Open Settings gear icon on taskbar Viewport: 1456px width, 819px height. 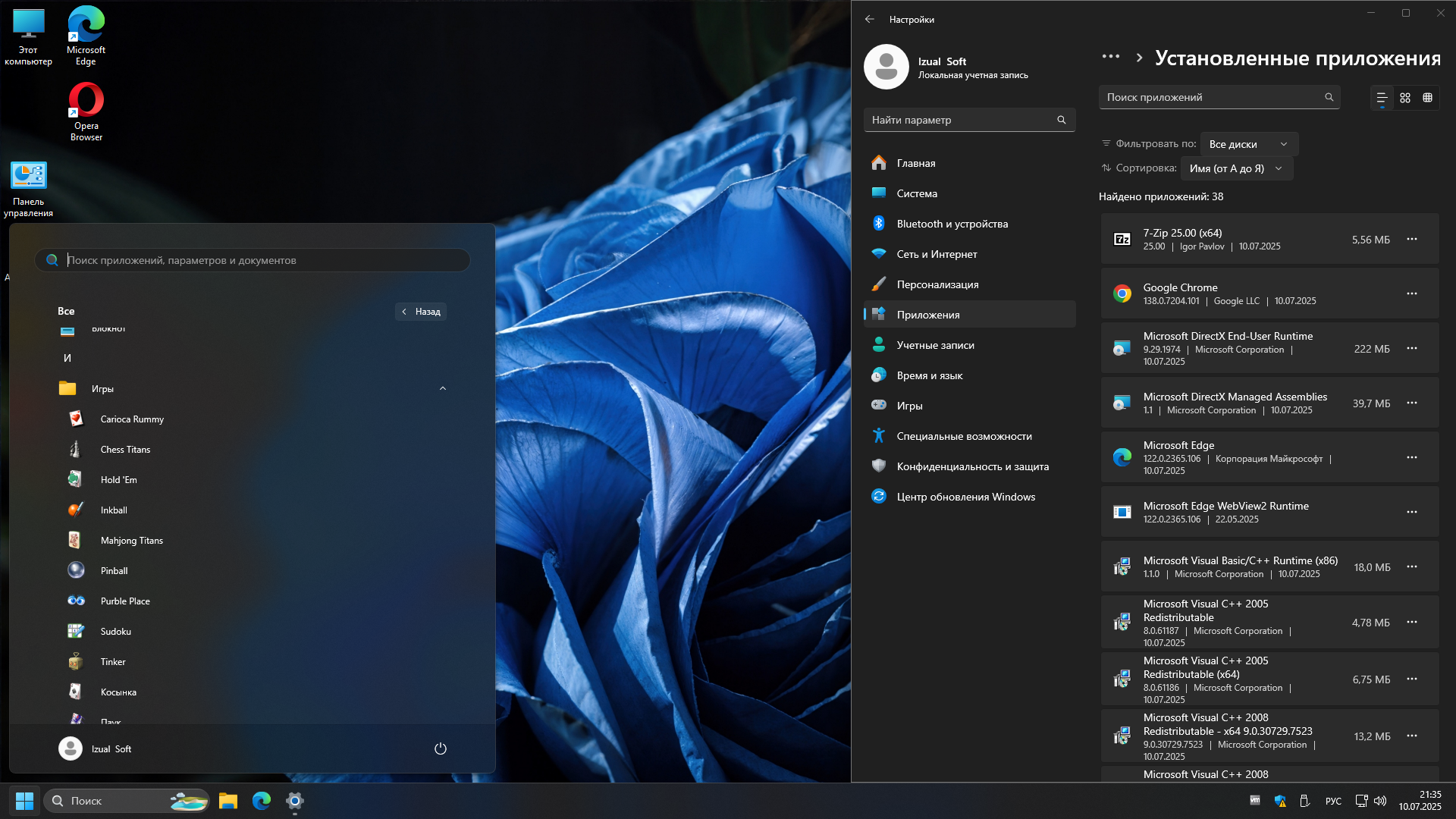[295, 801]
